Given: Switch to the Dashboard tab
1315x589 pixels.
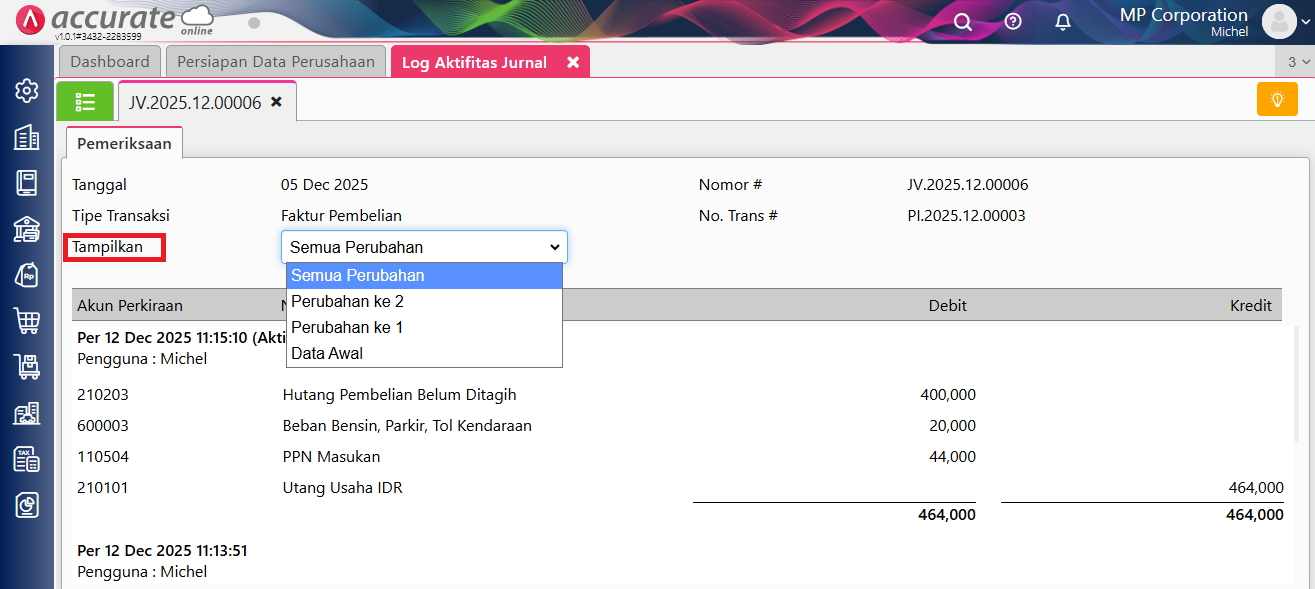Looking at the screenshot, I should click(110, 62).
